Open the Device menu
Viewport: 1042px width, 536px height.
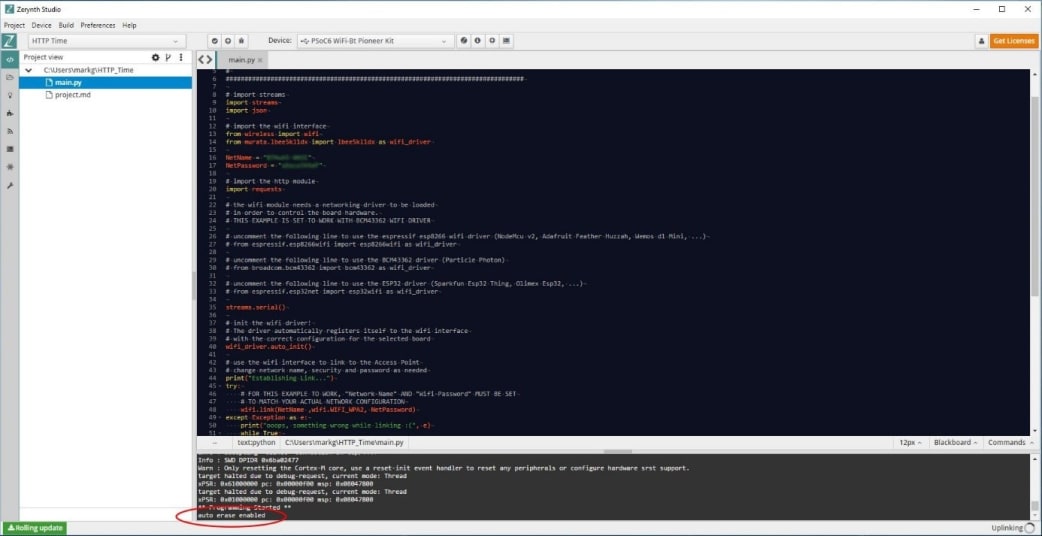[41, 25]
